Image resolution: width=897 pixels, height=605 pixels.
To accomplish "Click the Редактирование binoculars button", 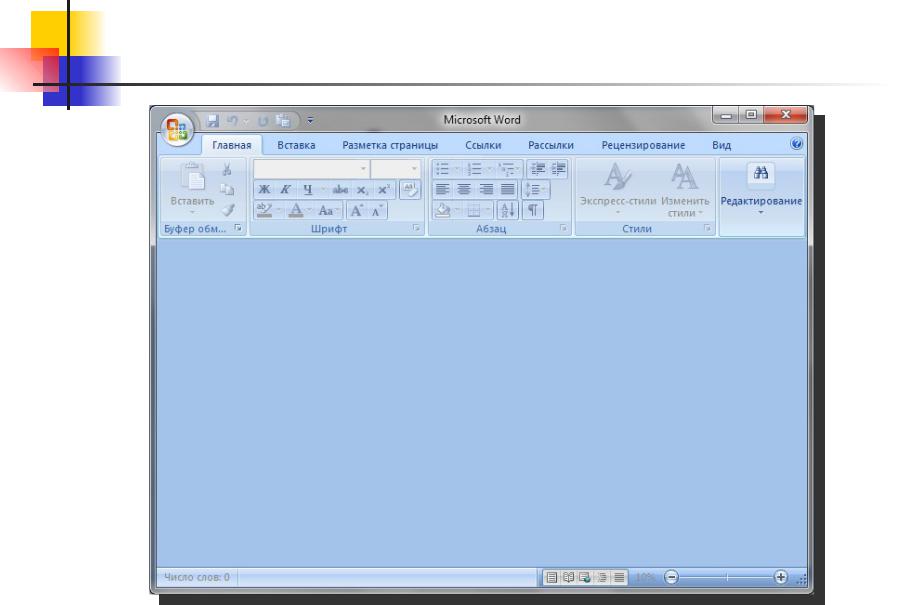I will 761,188.
